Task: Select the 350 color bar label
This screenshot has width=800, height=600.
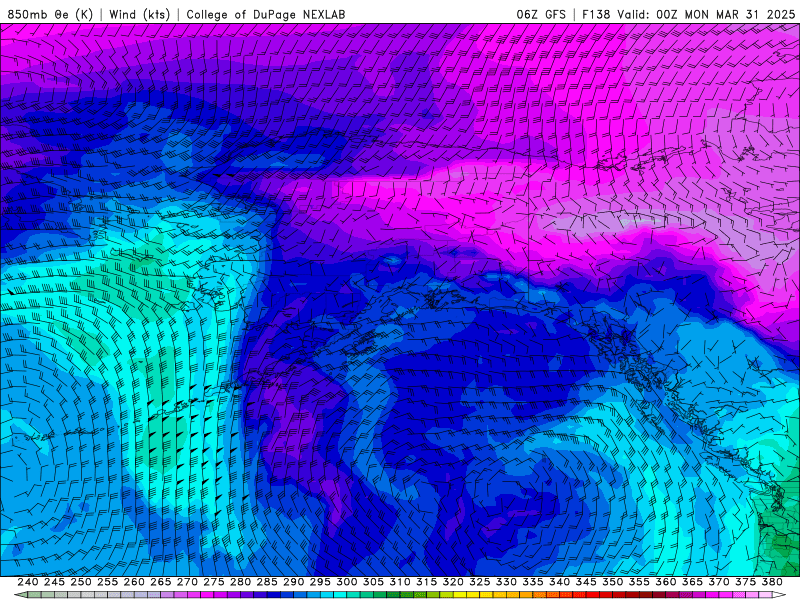Action: click(612, 582)
